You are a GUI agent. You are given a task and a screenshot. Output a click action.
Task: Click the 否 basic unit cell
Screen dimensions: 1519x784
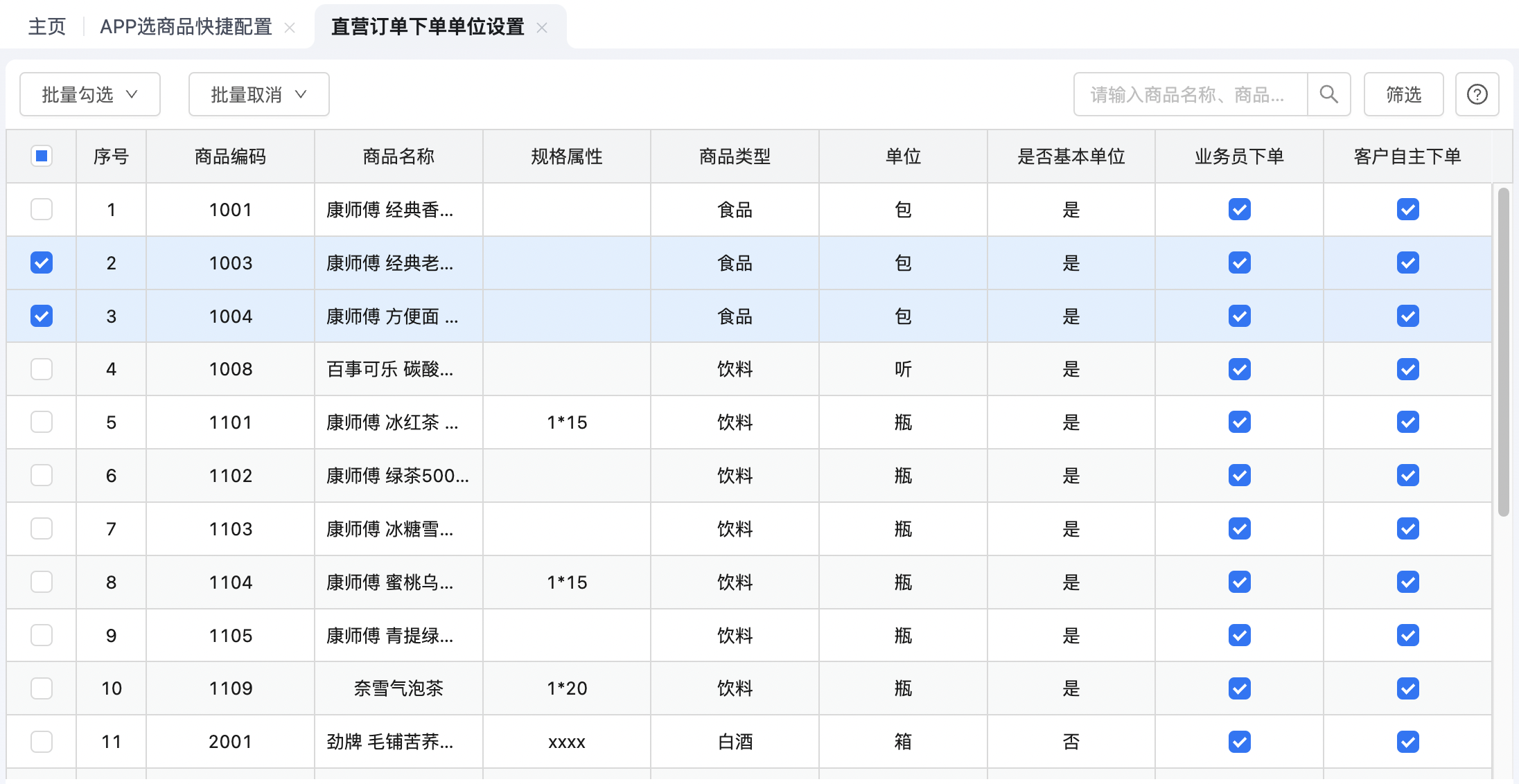tap(1071, 742)
